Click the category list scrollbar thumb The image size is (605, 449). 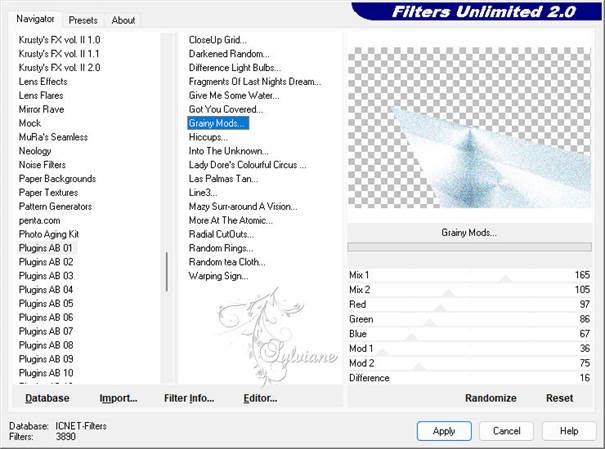pyautogui.click(x=167, y=272)
